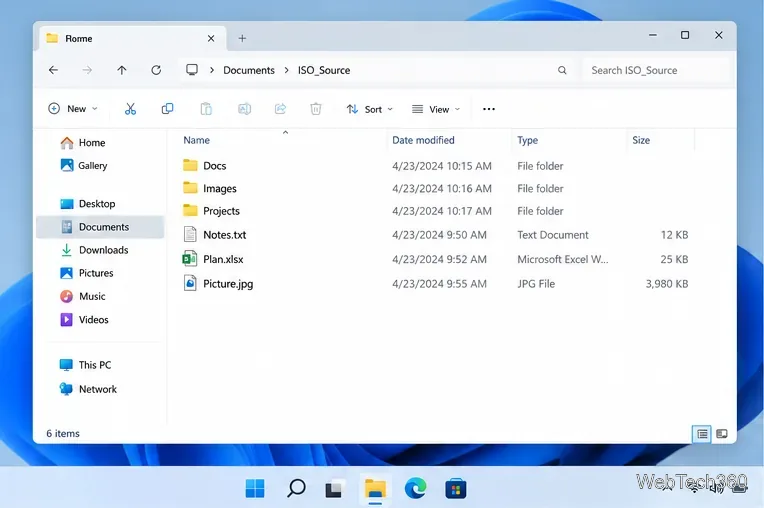Click the This PC monitor icon in address bar
This screenshot has height=508, width=764.
(x=192, y=70)
